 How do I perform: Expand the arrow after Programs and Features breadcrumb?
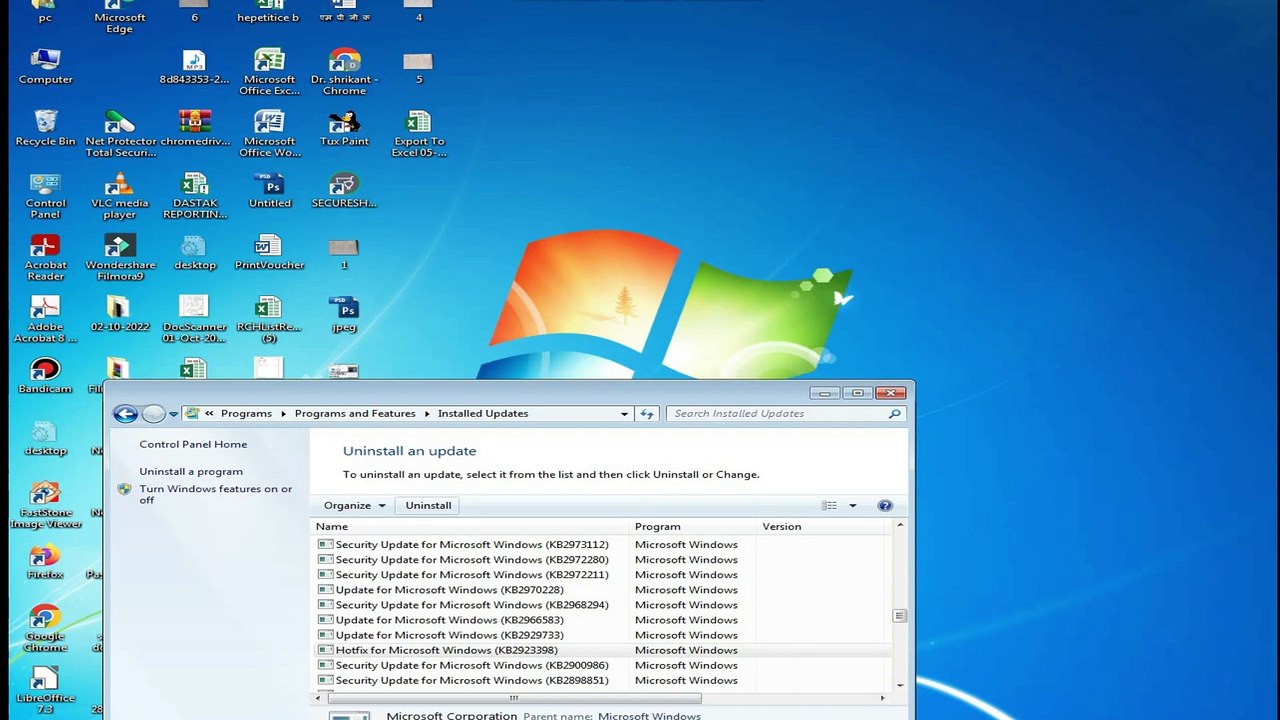427,414
